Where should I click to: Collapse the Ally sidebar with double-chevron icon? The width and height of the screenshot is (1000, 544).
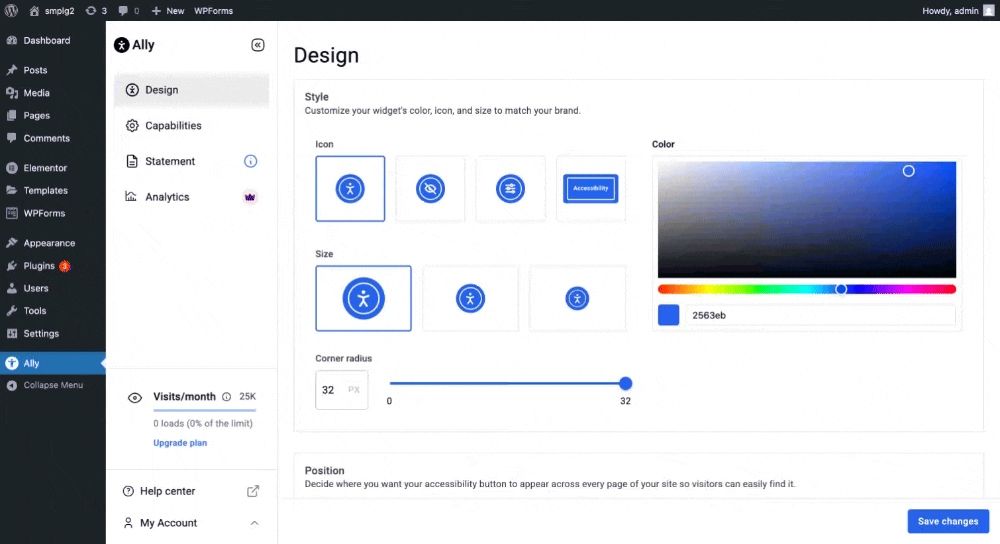(257, 45)
